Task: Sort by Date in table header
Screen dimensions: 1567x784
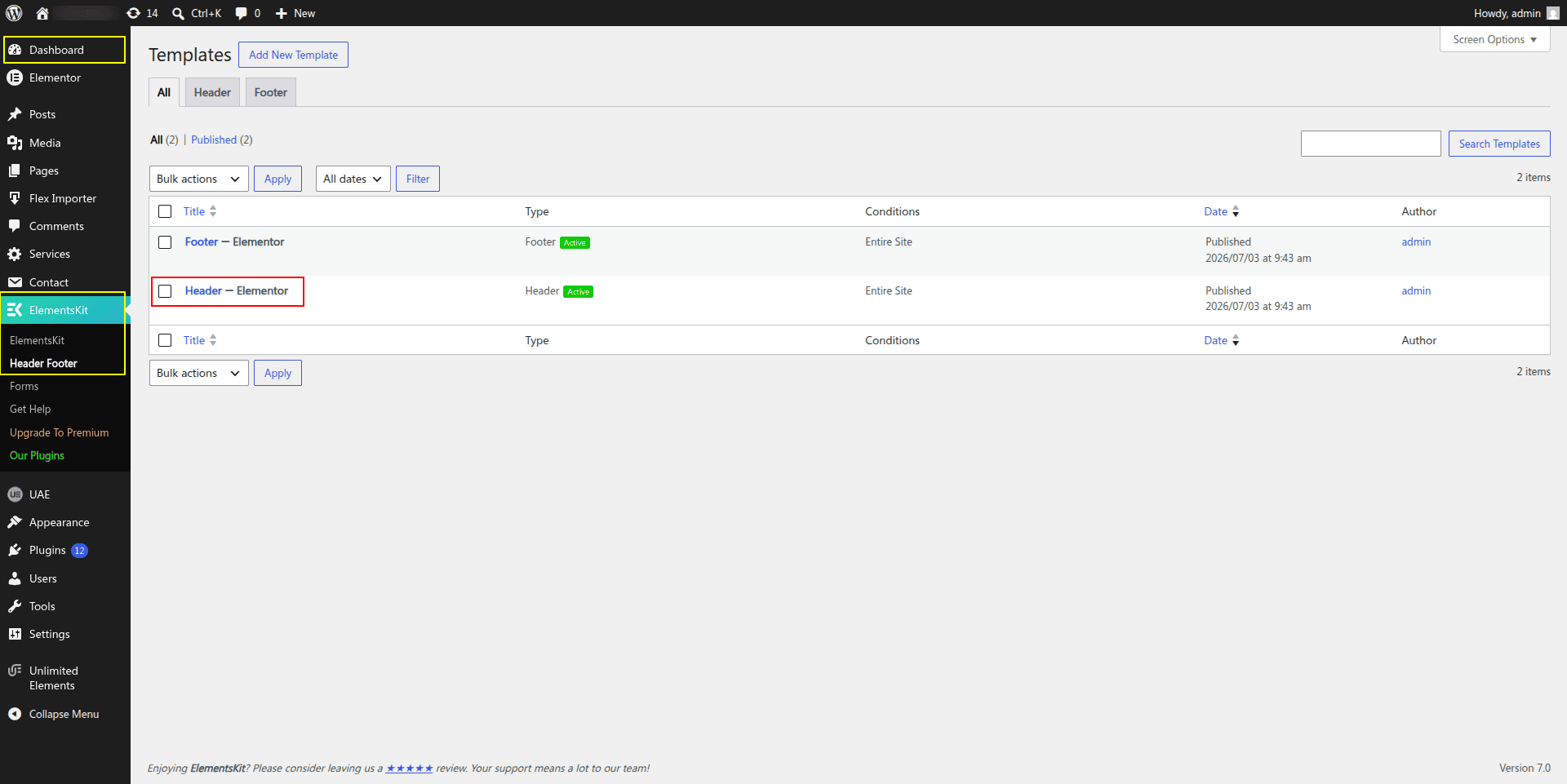Action: coord(1222,211)
